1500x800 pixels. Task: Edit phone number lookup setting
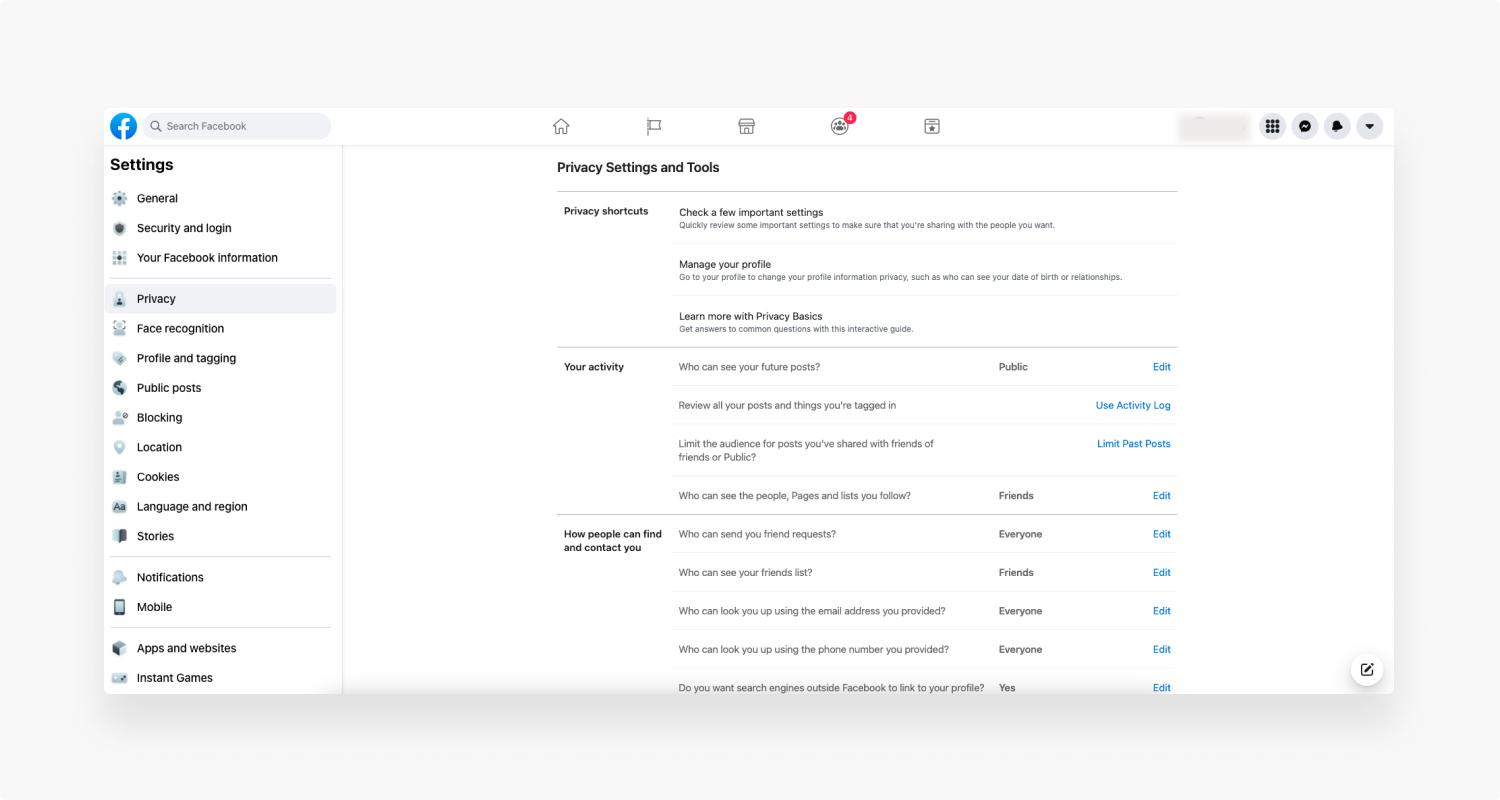point(1161,650)
